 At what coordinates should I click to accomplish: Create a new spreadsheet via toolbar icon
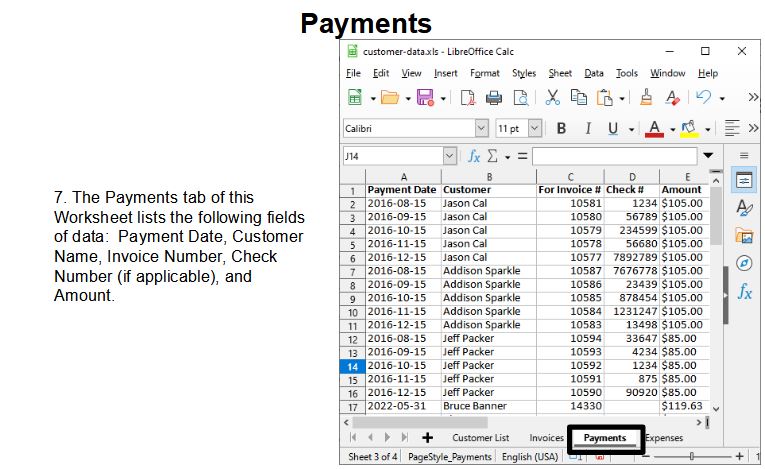coord(355,98)
